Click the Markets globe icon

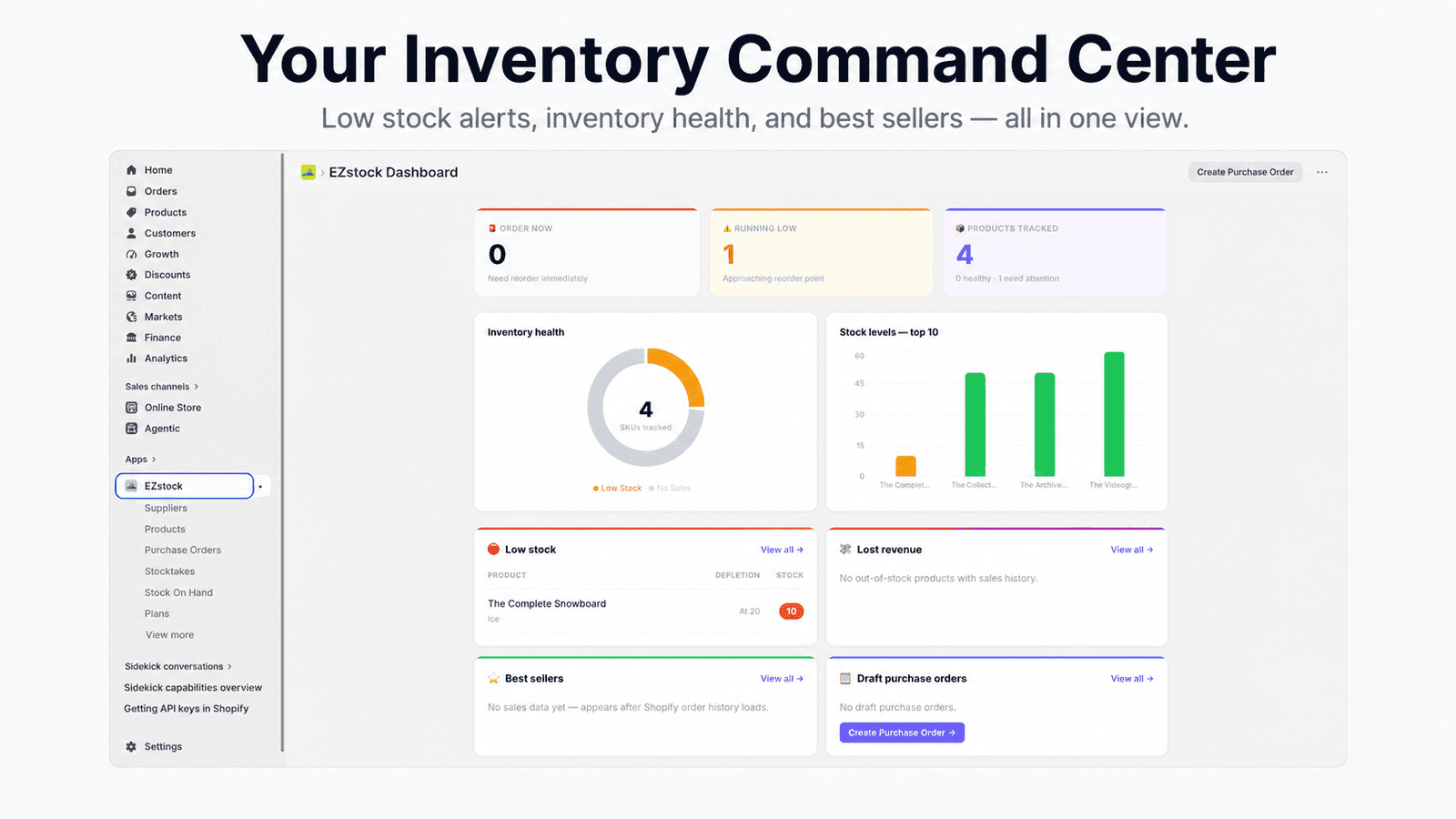click(x=131, y=317)
